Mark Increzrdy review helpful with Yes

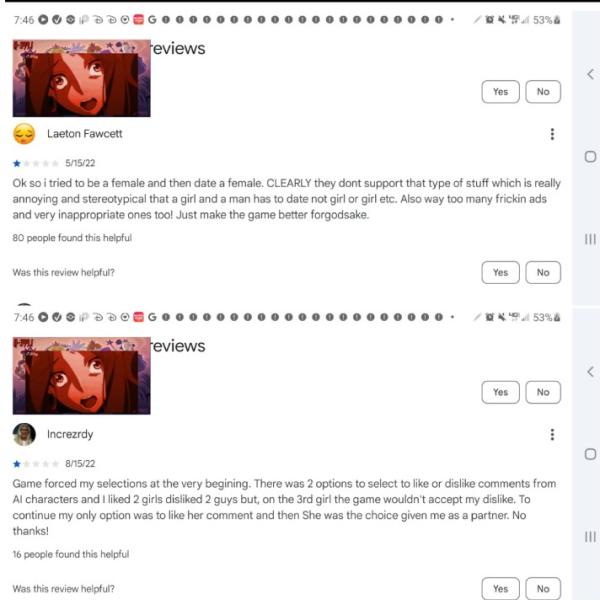(x=501, y=589)
